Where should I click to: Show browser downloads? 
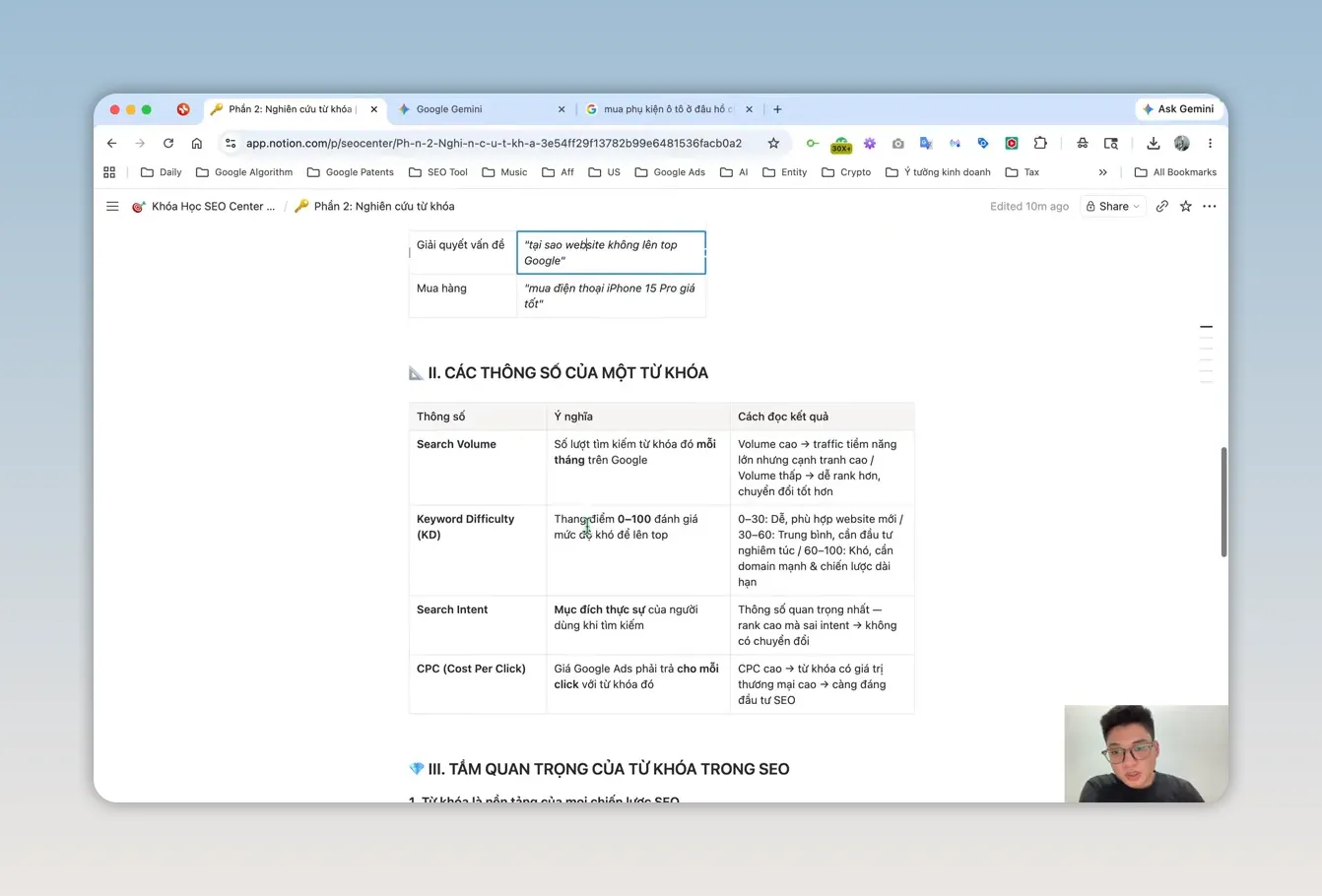point(1153,143)
